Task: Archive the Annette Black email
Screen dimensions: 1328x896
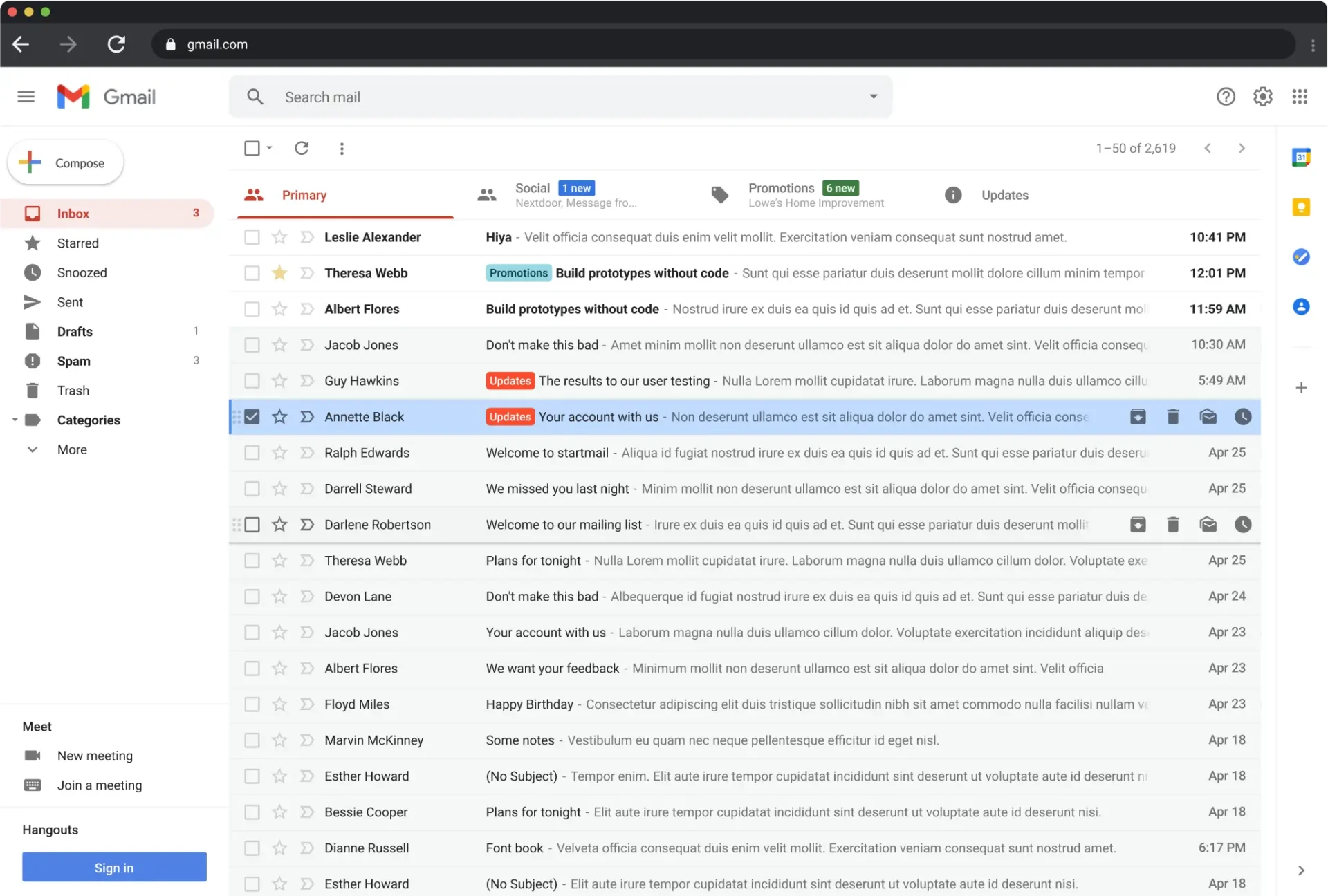Action: [x=1137, y=416]
